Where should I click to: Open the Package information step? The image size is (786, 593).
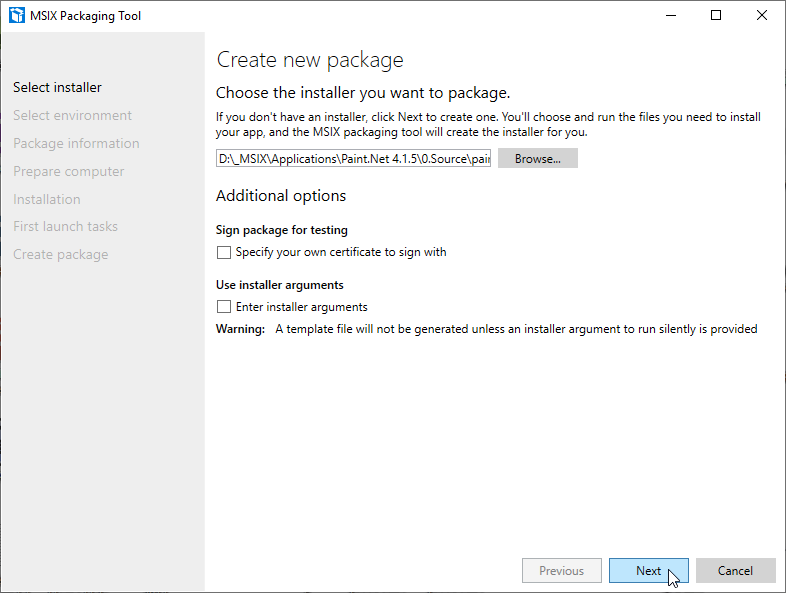(x=76, y=144)
